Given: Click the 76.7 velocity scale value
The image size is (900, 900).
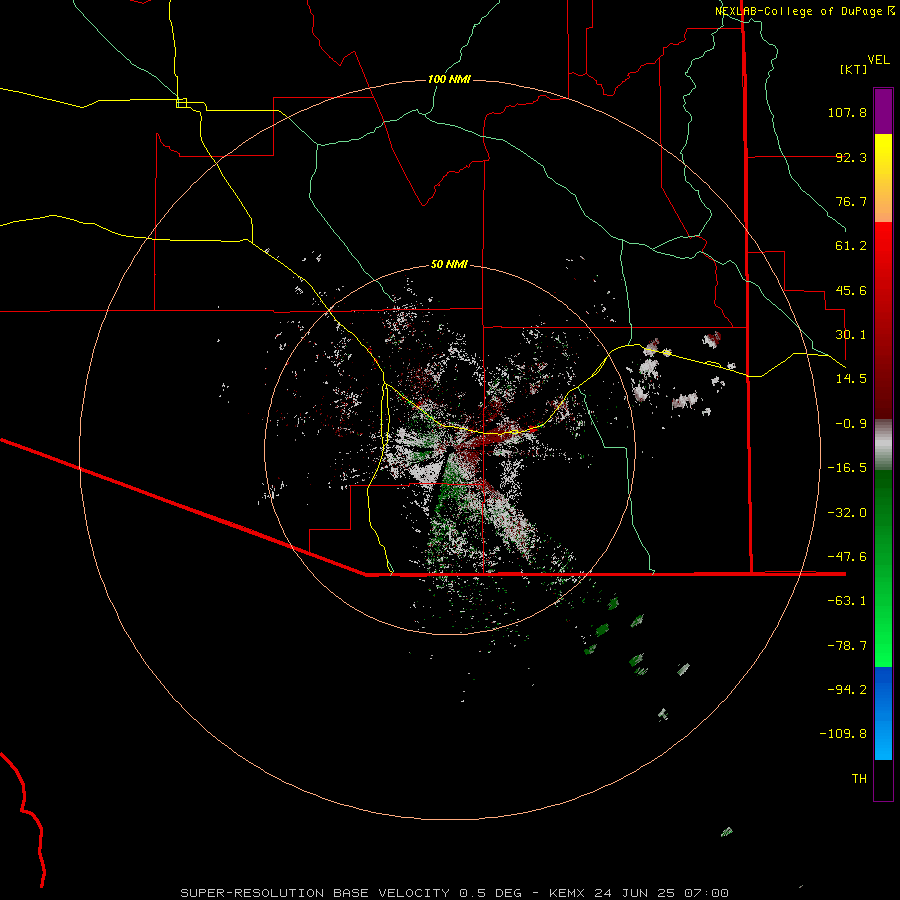Looking at the screenshot, I should pyautogui.click(x=851, y=201).
